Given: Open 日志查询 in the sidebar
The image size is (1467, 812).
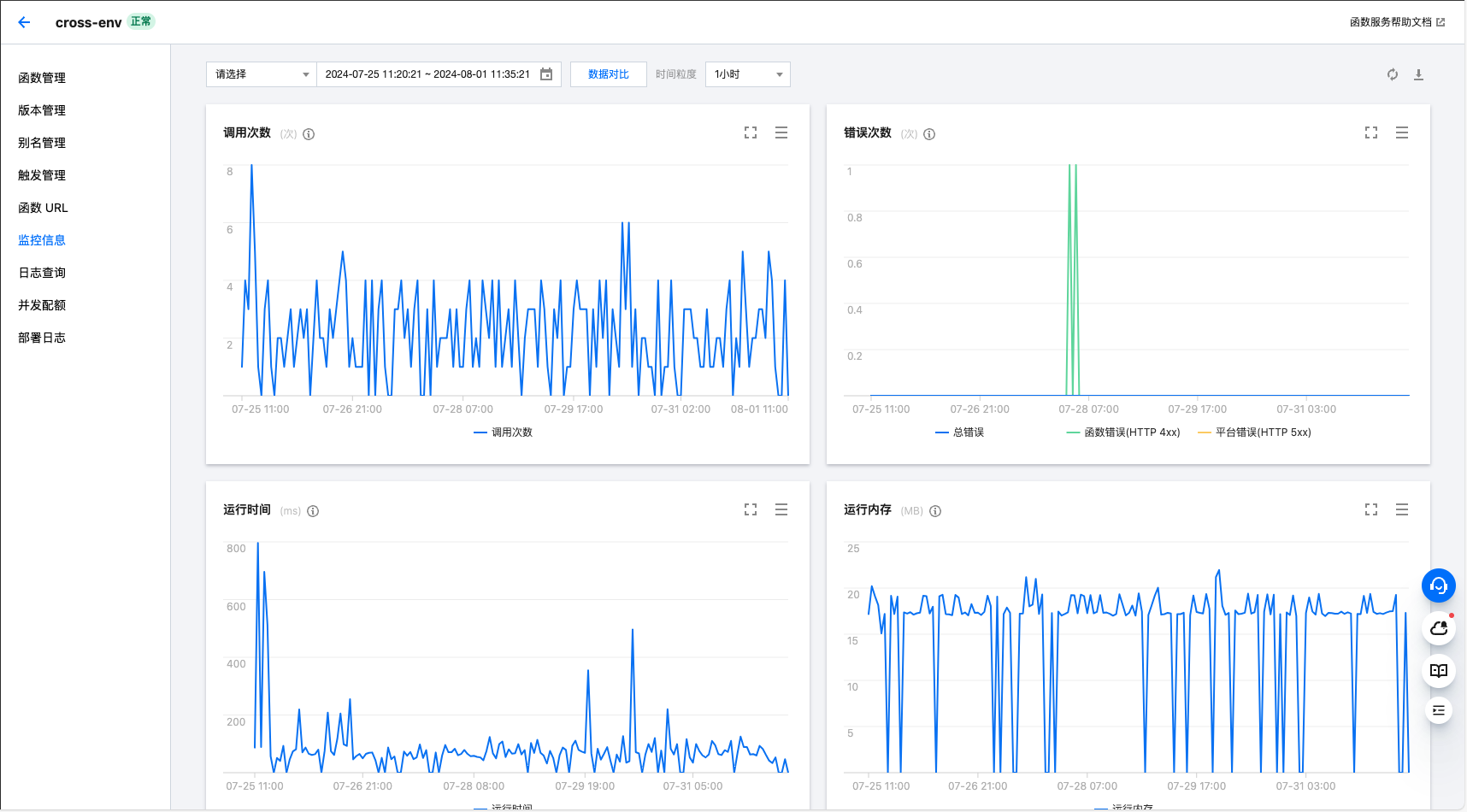Looking at the screenshot, I should 42,273.
